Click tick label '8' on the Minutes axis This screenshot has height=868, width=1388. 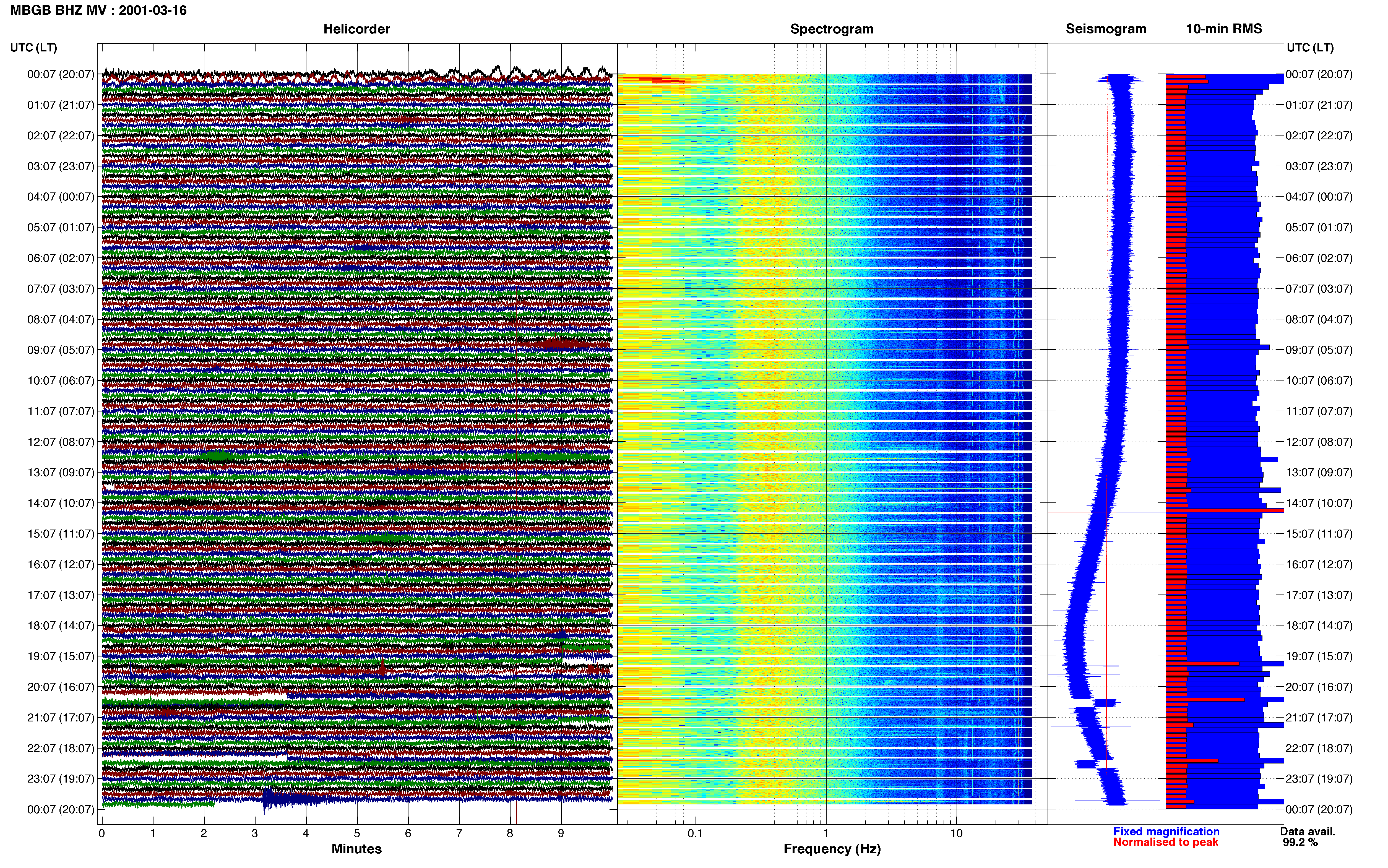(x=510, y=833)
